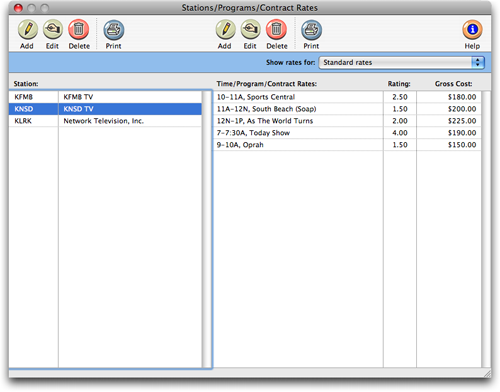Open the Show rates for dropdown

[401, 63]
